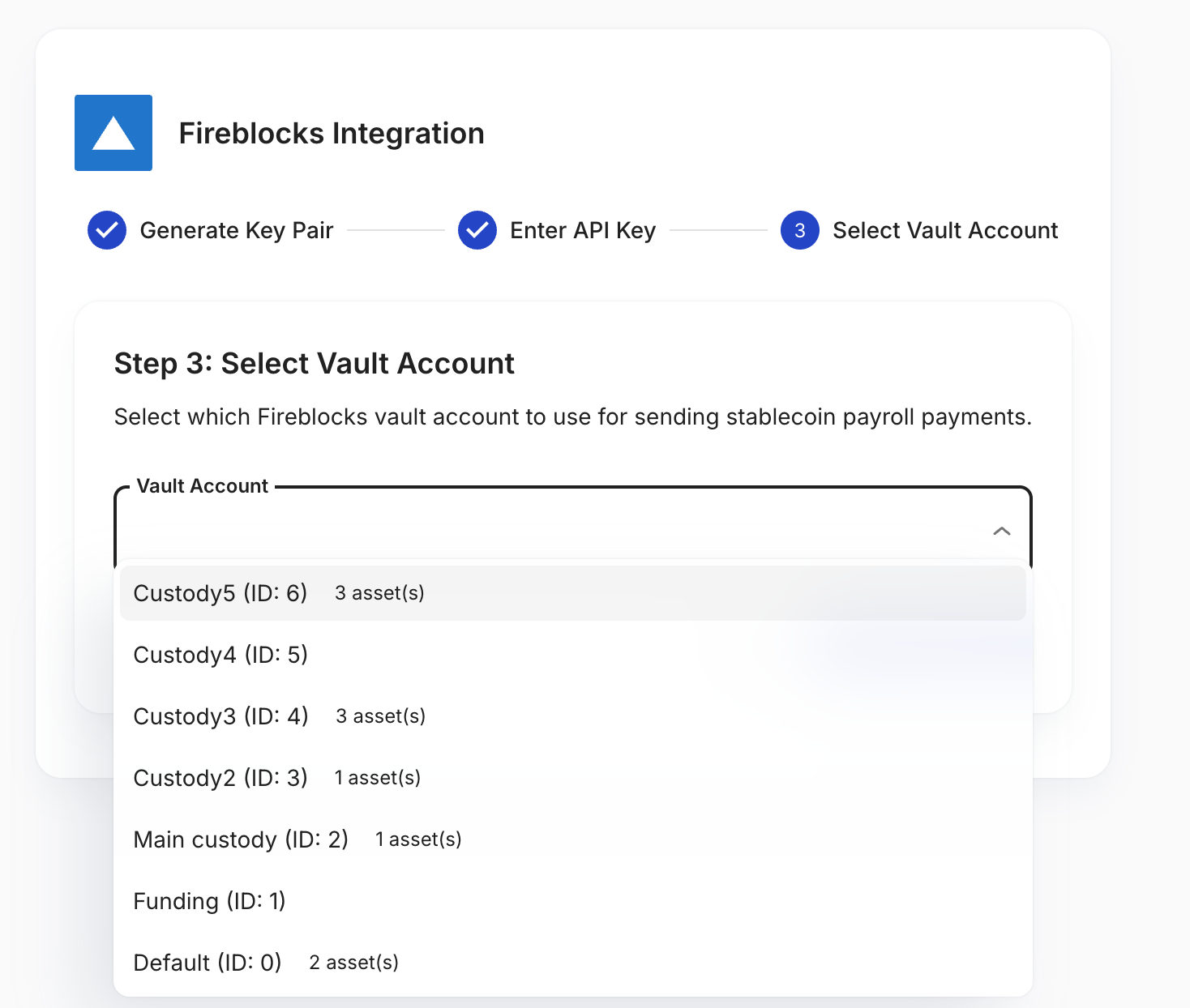Select Custody5 (ID: 6) vault option
Screen dimensions: 1190x1008
[573, 593]
